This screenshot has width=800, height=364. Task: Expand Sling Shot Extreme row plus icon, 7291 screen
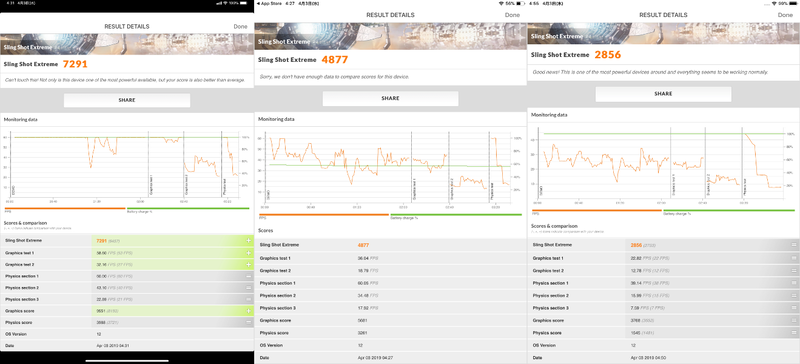(248, 240)
